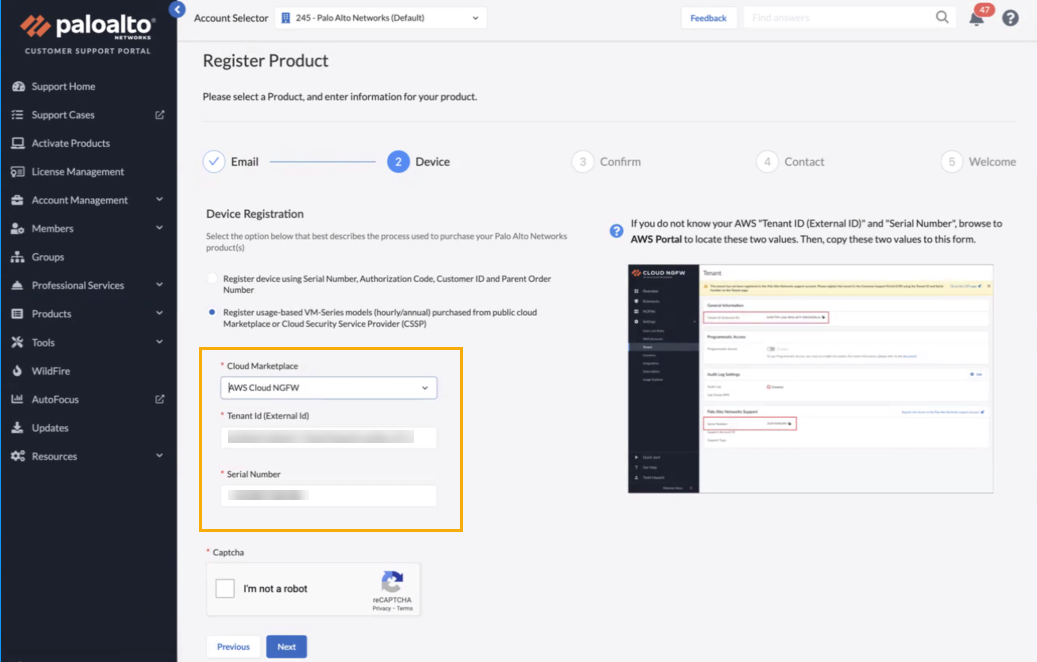Image resolution: width=1037 pixels, height=662 pixels.
Task: Click the Members people icon
Action: pos(18,229)
